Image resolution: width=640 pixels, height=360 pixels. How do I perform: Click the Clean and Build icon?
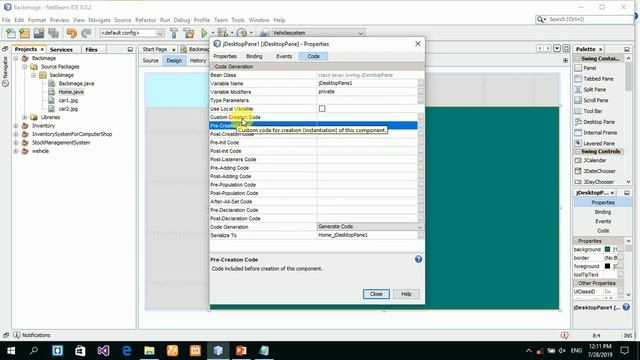pos(189,33)
